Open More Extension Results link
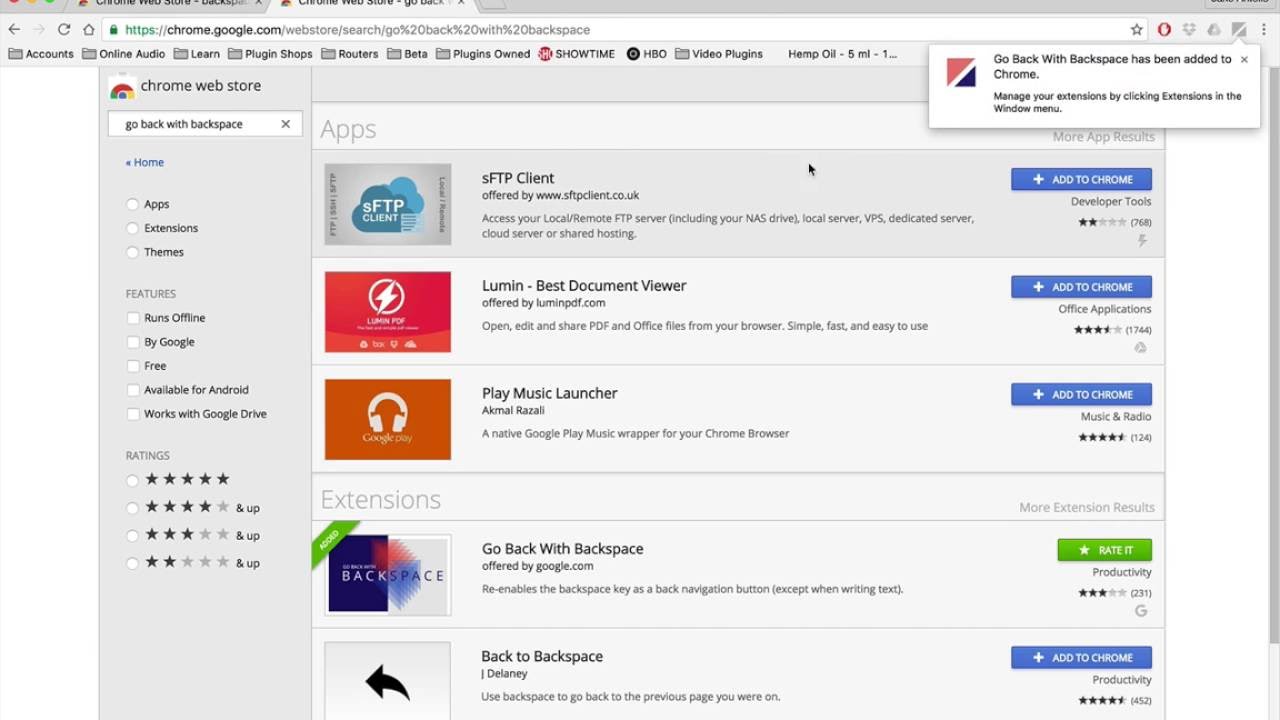The height and width of the screenshot is (720, 1280). 1086,507
